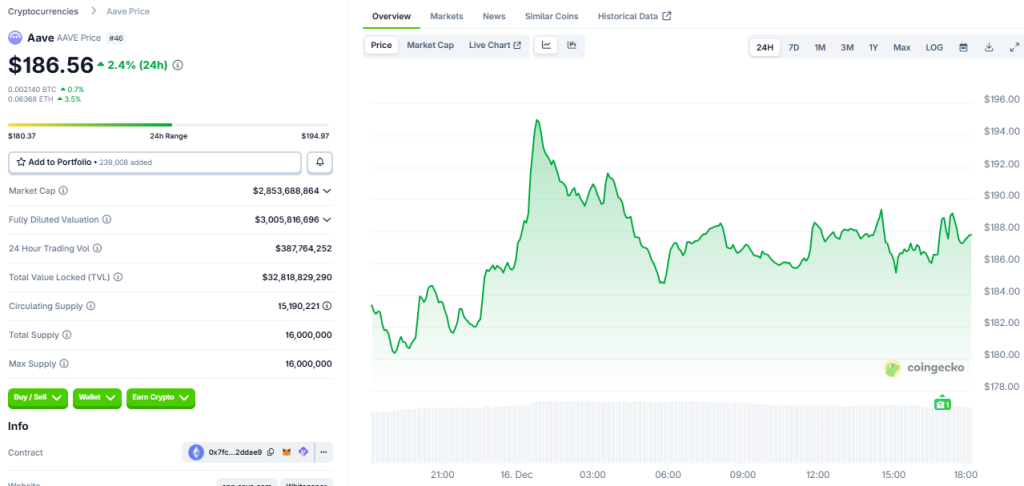Open the calendar date range picker

point(963,47)
